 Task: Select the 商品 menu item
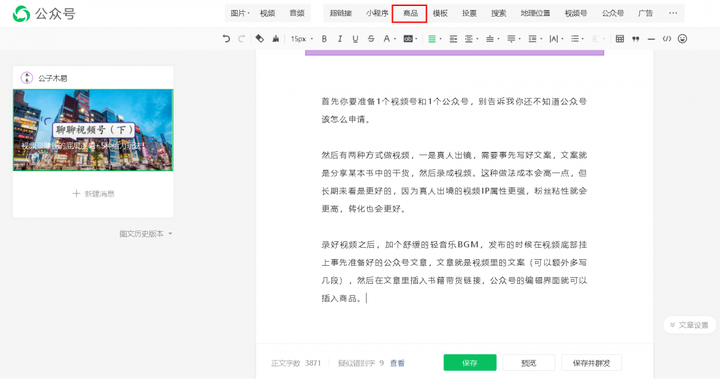point(410,13)
